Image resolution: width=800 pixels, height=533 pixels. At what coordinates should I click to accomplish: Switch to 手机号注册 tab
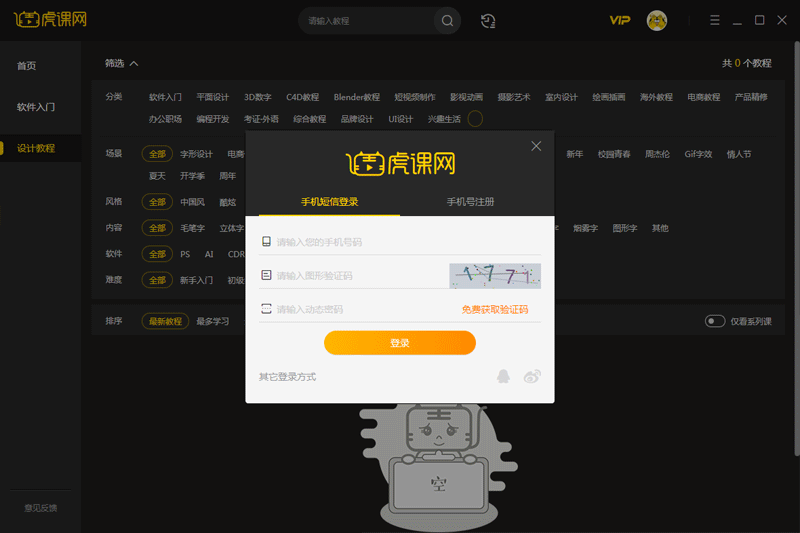coord(470,202)
